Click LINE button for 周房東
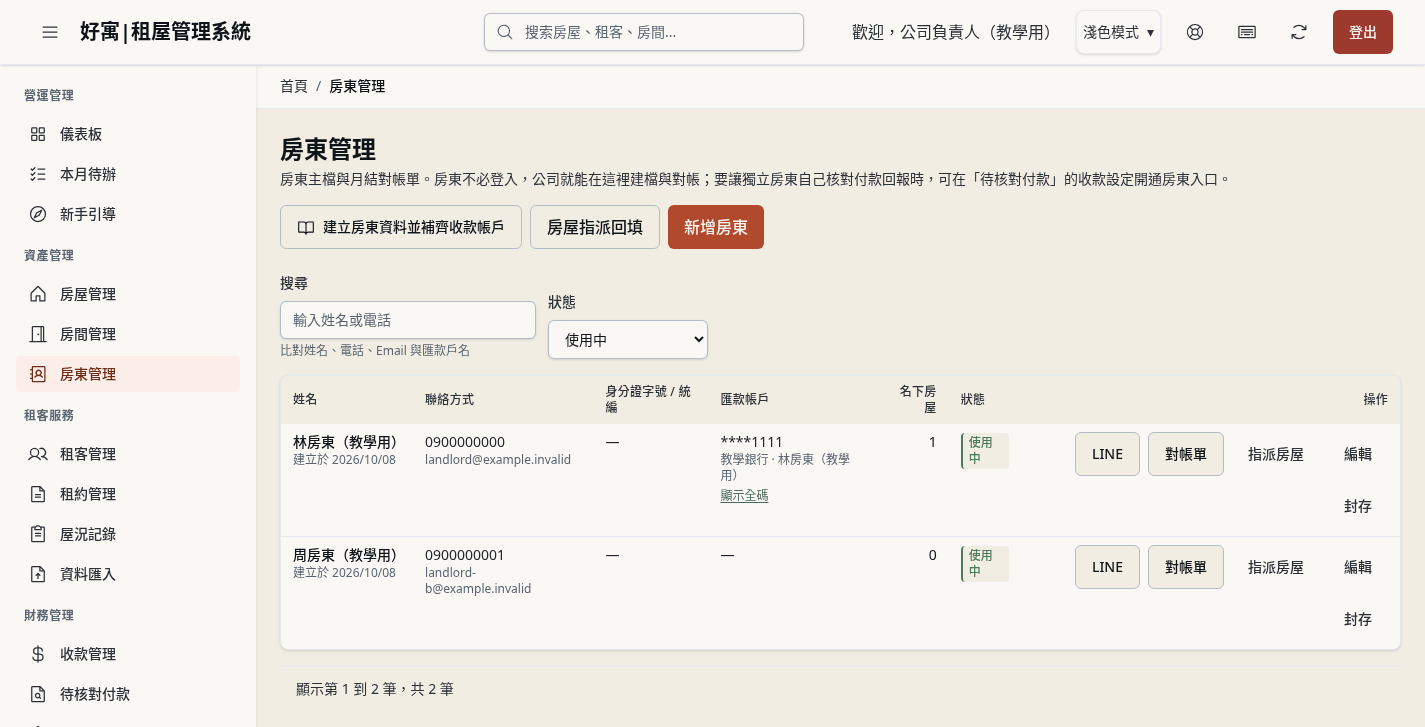Image resolution: width=1425 pixels, height=727 pixels. click(1107, 567)
